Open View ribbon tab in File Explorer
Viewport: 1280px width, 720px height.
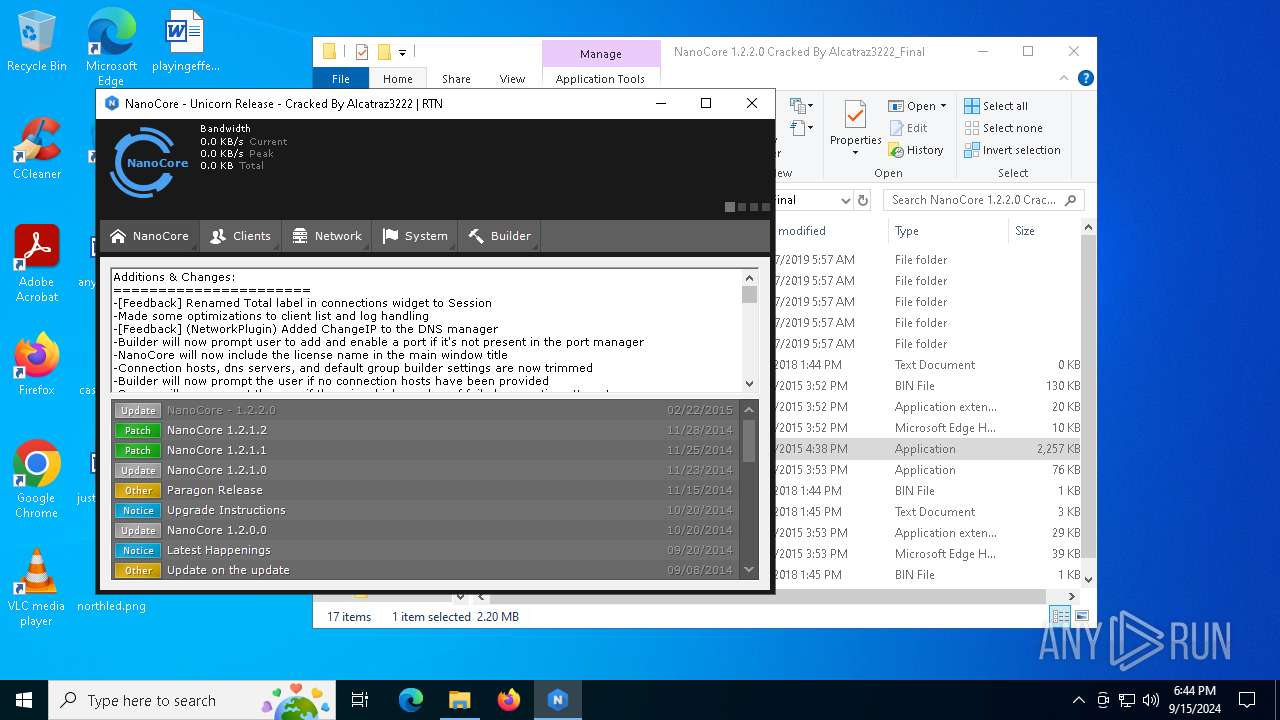point(512,79)
